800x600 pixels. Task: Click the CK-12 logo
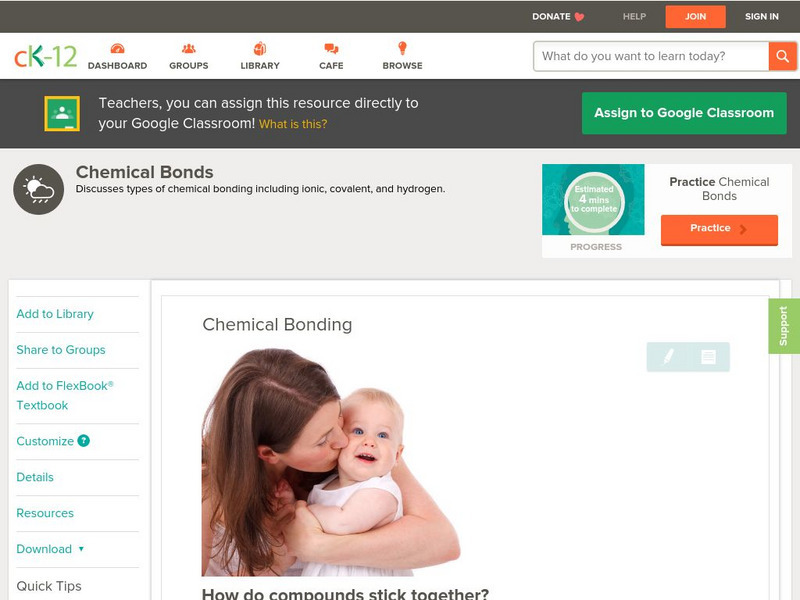point(45,56)
